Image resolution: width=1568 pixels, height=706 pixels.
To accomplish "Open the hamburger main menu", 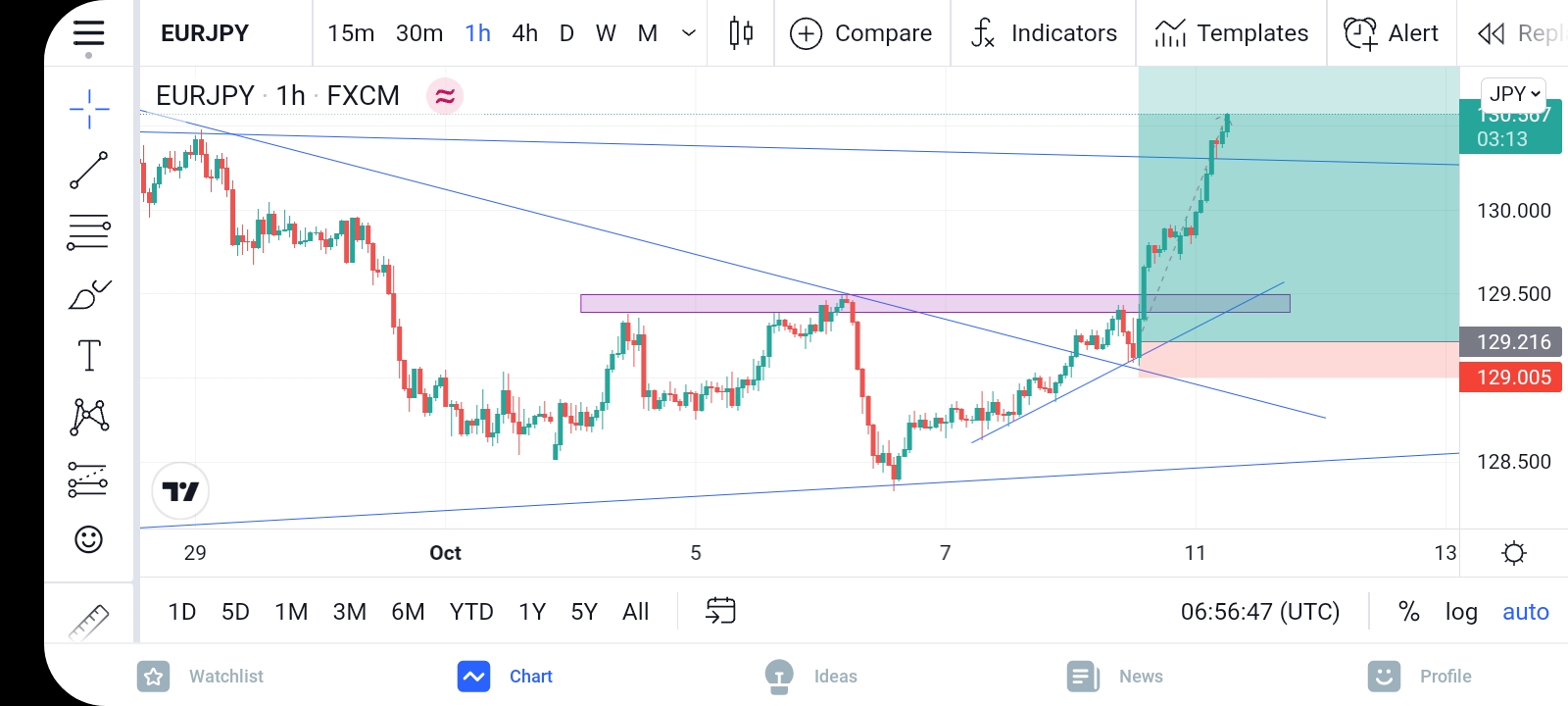I will (x=88, y=33).
